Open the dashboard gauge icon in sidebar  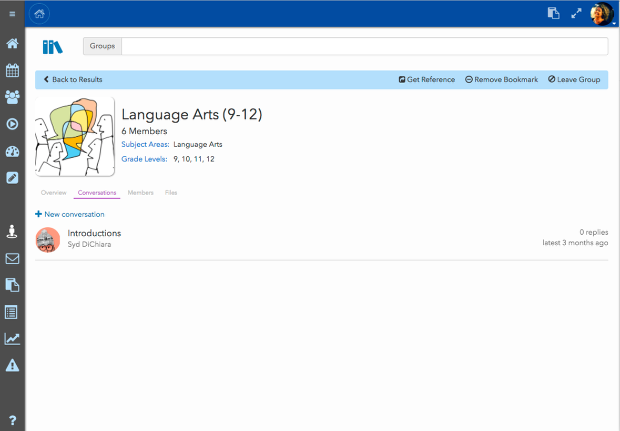point(12,151)
